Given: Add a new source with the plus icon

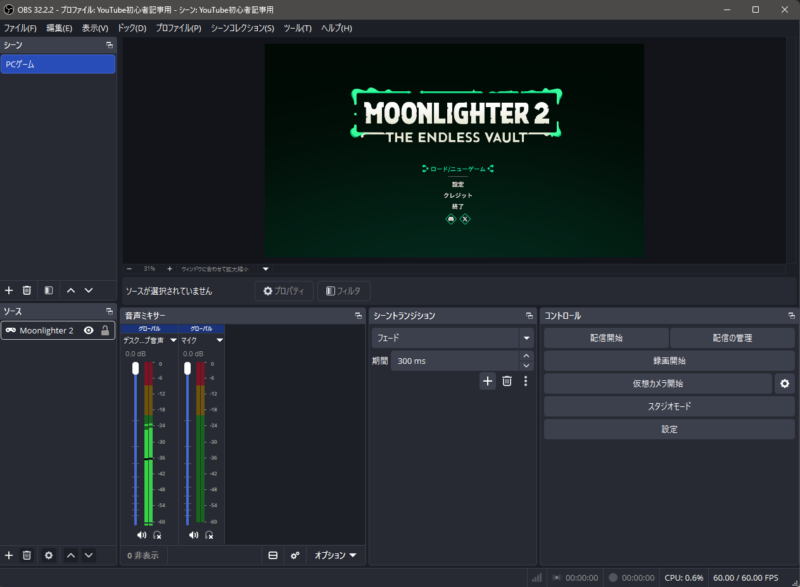Looking at the screenshot, I should 9,555.
